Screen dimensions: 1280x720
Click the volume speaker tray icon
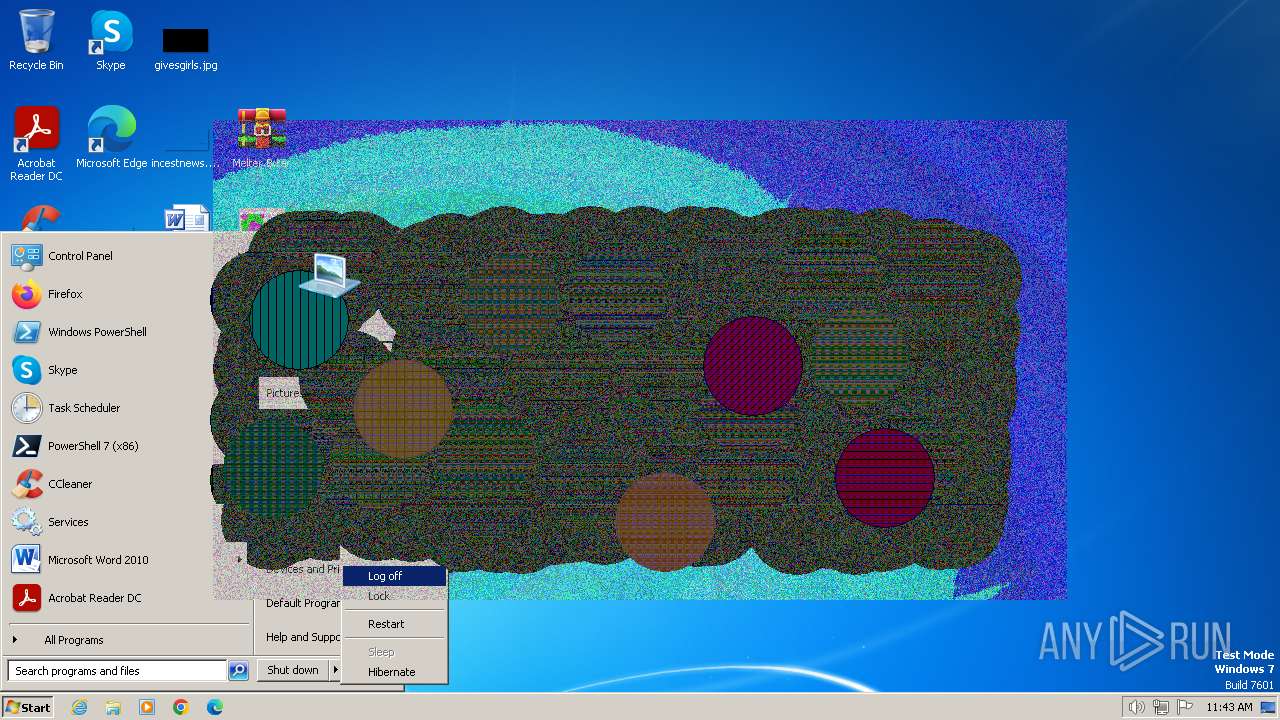point(1136,707)
